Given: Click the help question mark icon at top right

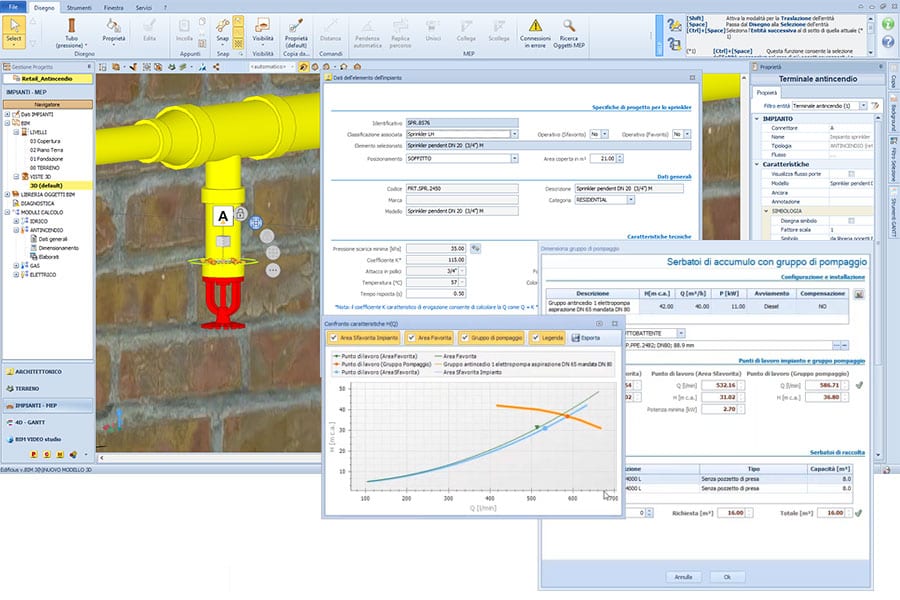Looking at the screenshot, I should pos(888,41).
